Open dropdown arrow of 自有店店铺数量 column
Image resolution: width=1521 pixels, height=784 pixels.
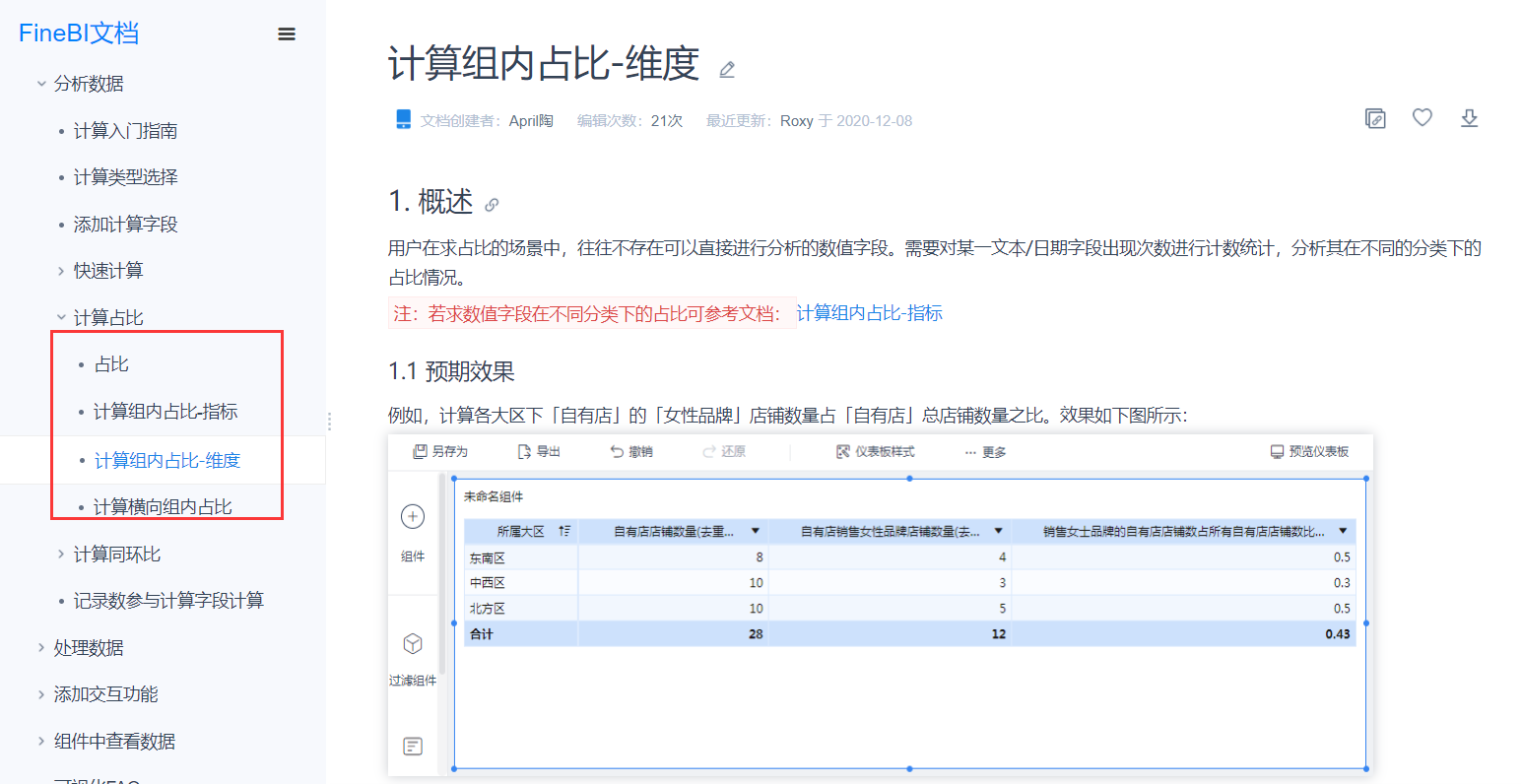[x=756, y=531]
